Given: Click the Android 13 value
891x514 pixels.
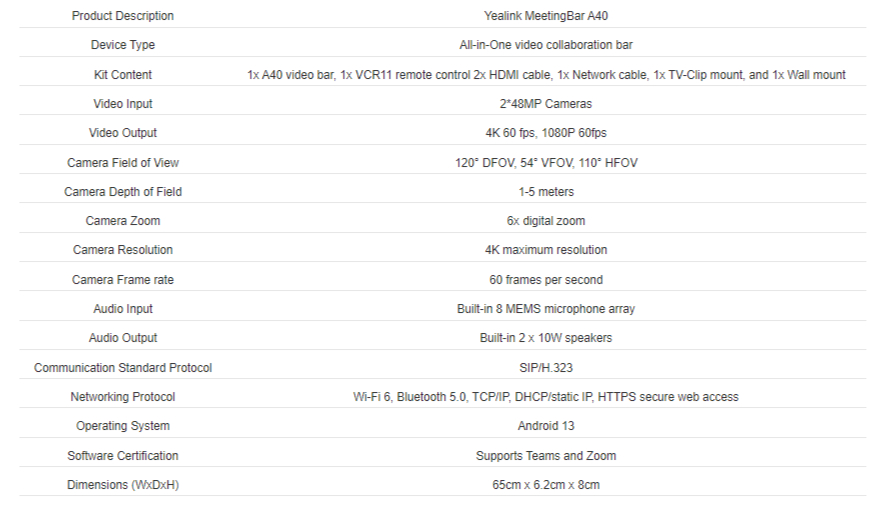Looking at the screenshot, I should tap(546, 426).
